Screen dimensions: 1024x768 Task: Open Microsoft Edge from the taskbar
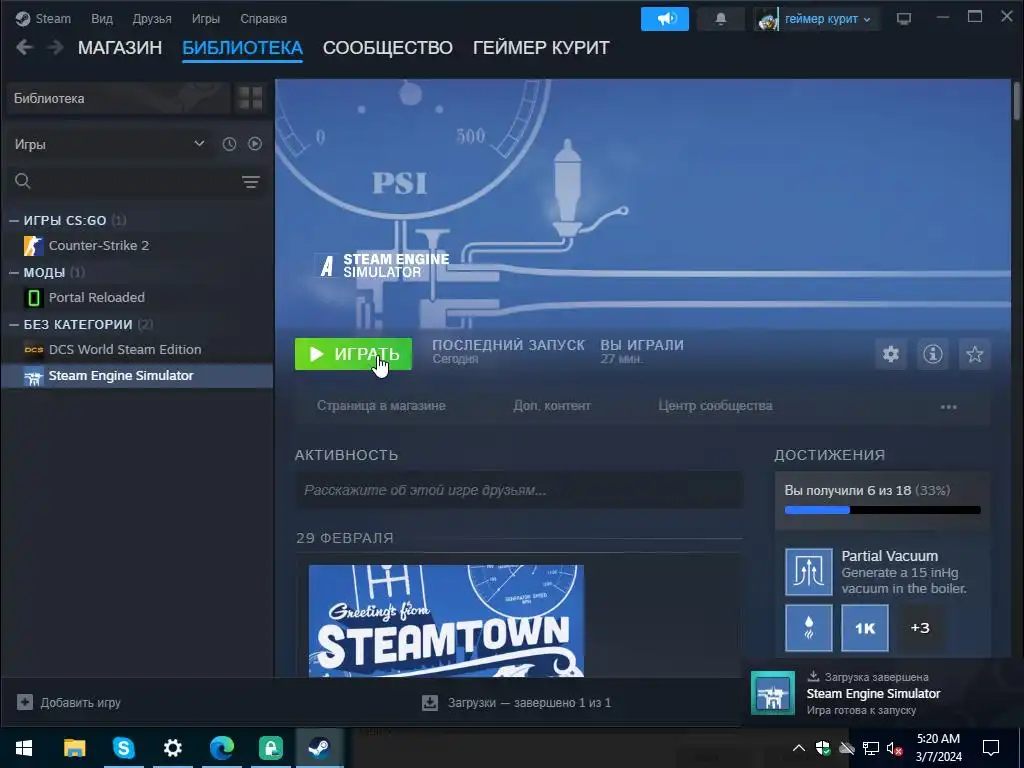(x=221, y=748)
